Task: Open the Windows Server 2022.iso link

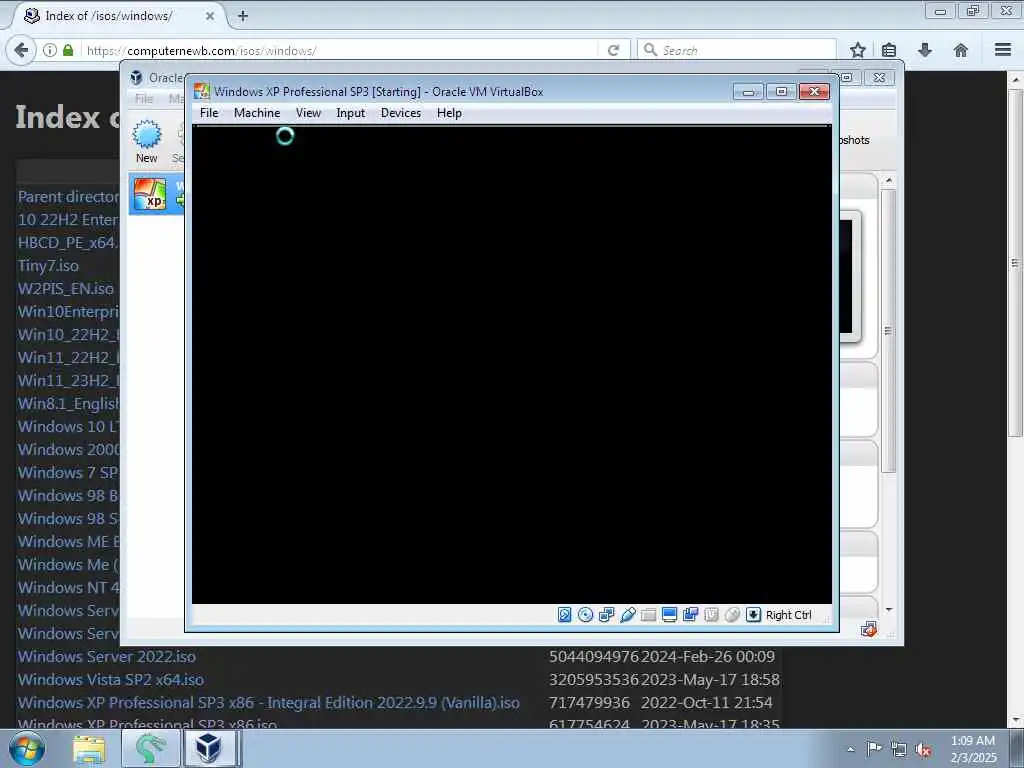Action: click(106, 656)
